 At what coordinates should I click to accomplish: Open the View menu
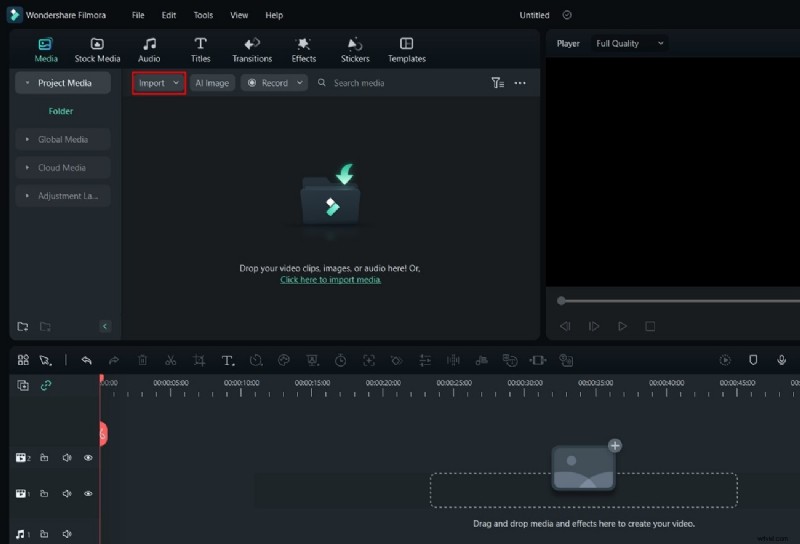239,15
